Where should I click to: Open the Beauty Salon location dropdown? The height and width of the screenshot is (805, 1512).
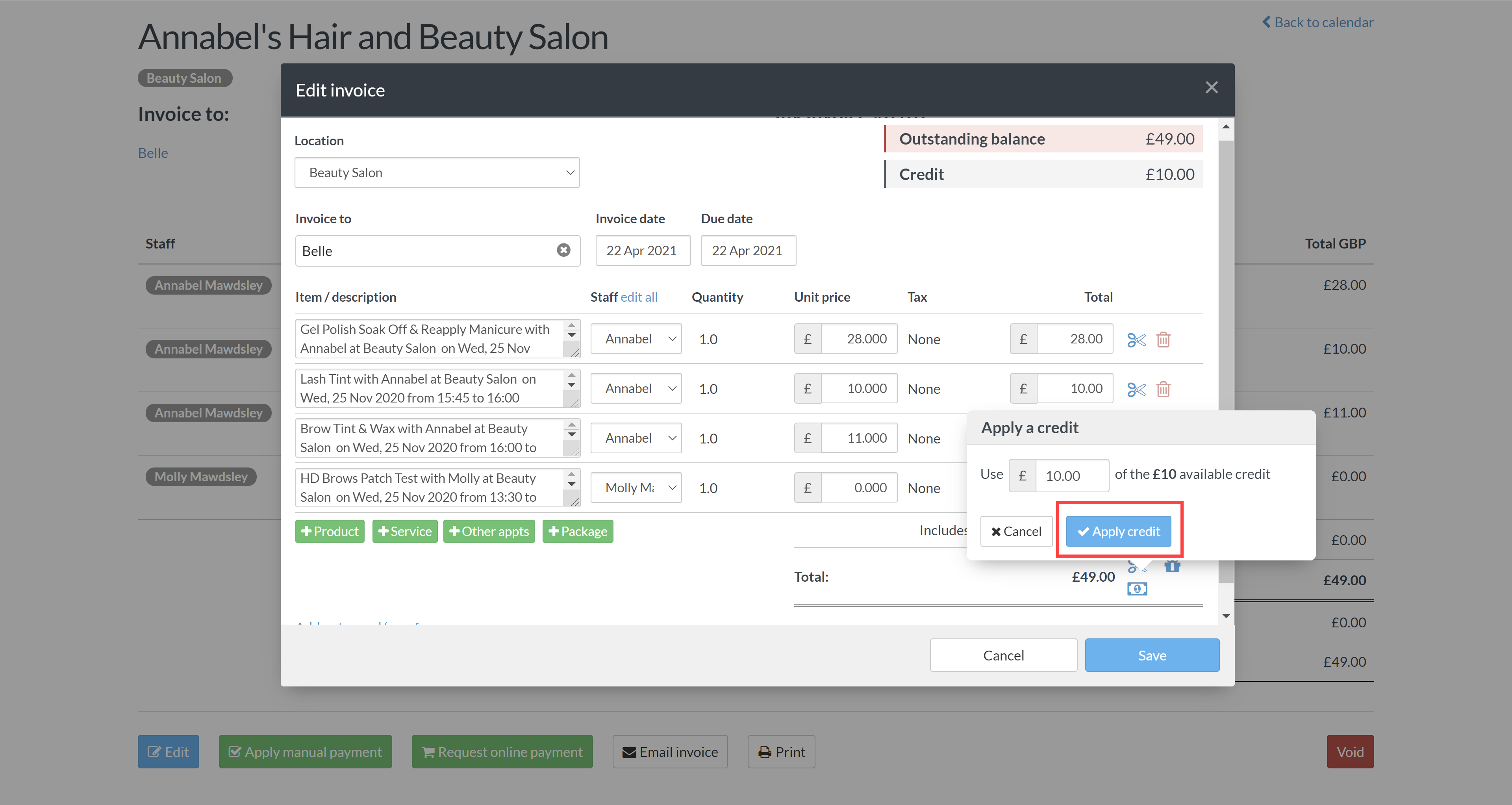coord(437,172)
